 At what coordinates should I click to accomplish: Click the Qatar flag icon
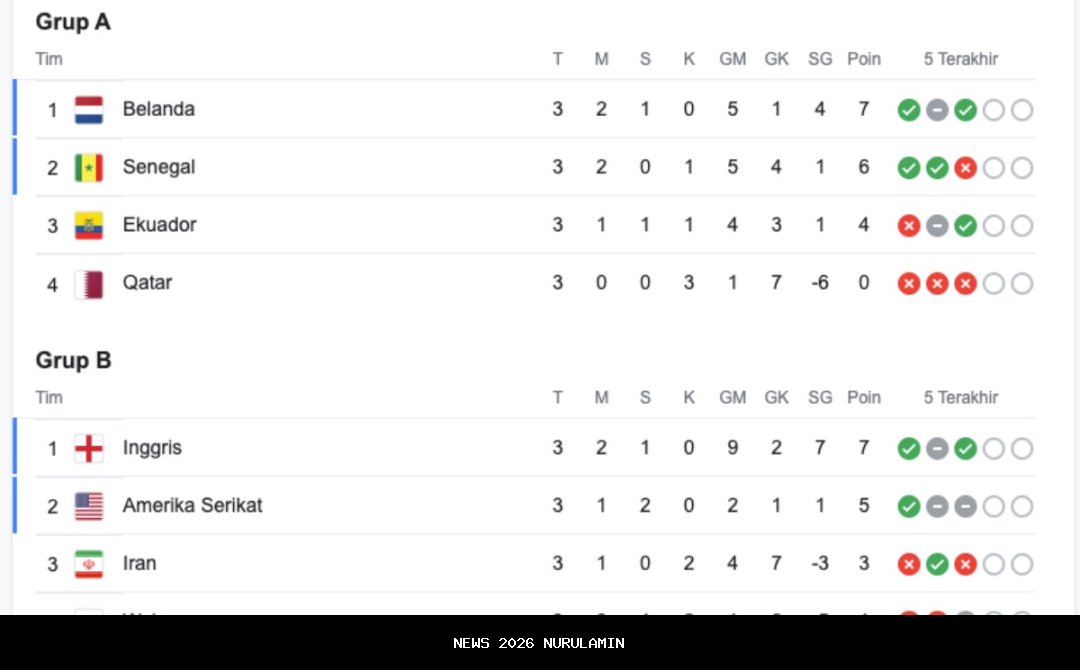tap(89, 283)
